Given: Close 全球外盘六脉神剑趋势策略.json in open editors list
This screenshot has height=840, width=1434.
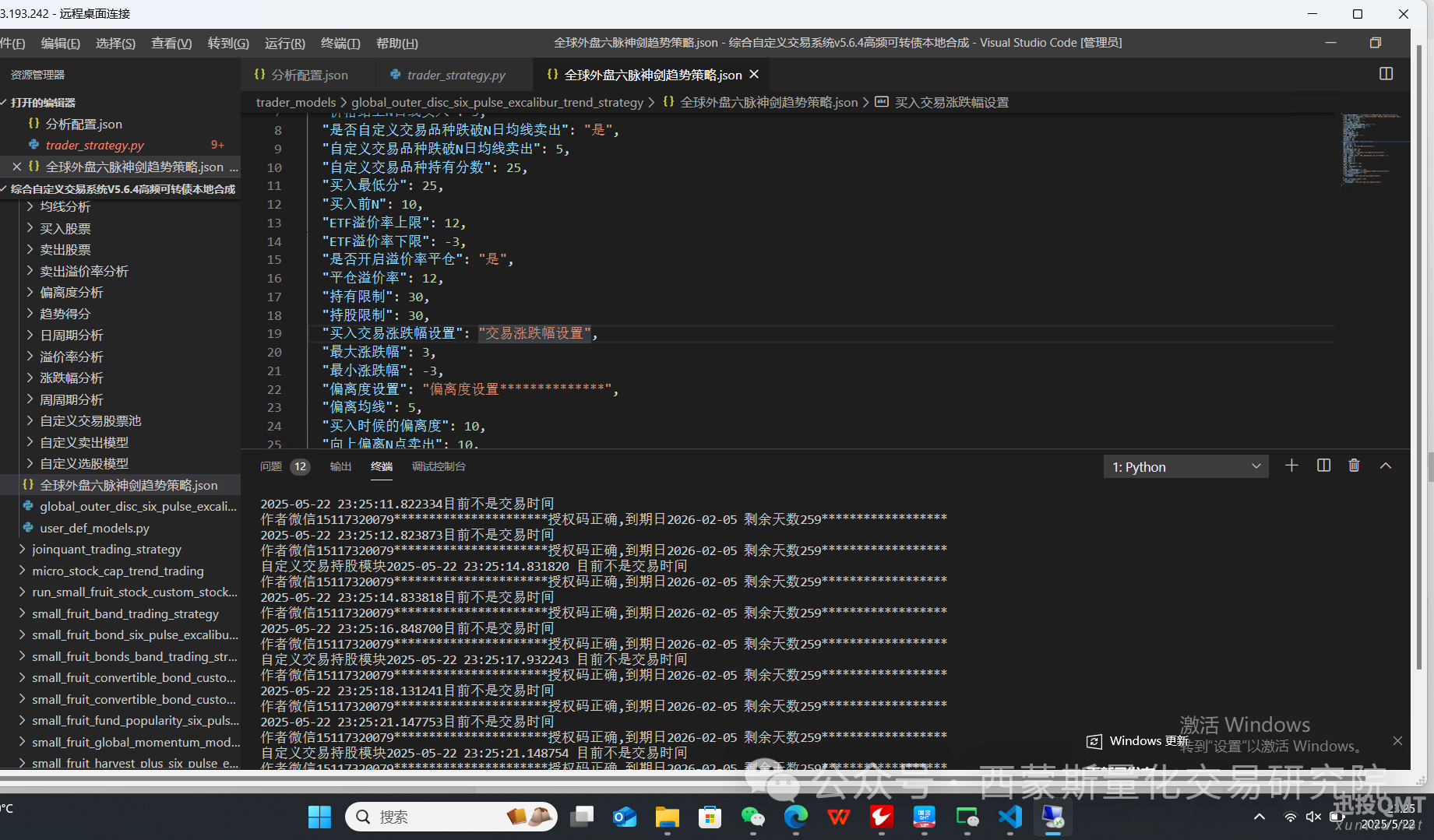Looking at the screenshot, I should [16, 167].
